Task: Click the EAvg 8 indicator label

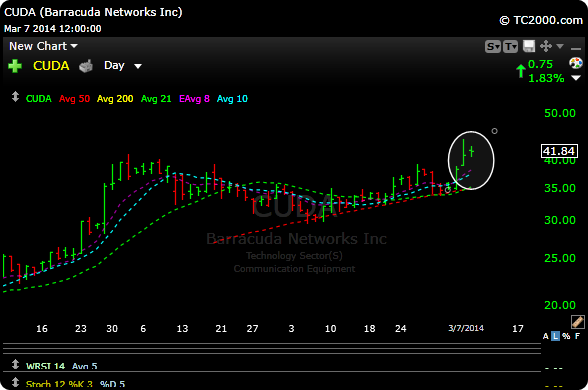Action: (194, 99)
